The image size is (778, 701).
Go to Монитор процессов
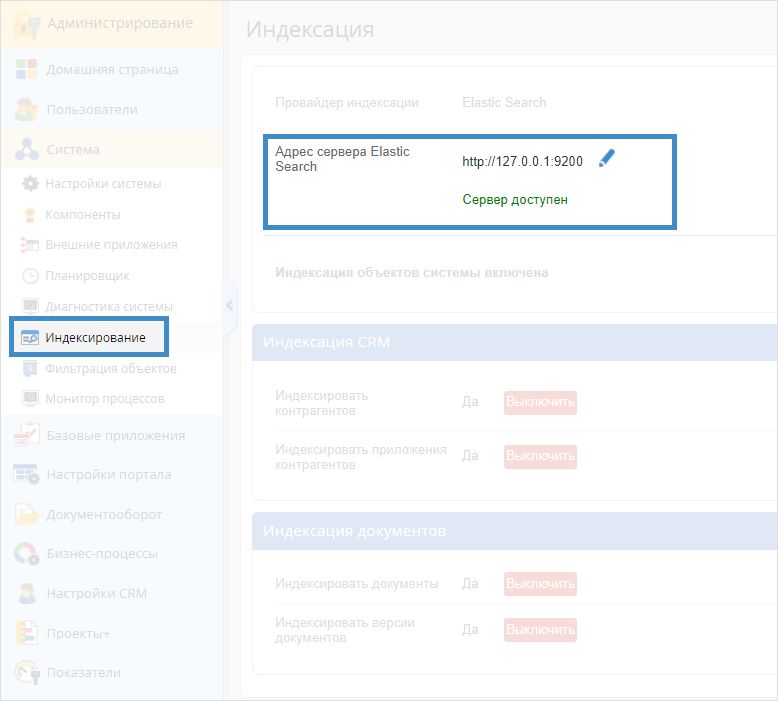coord(105,399)
